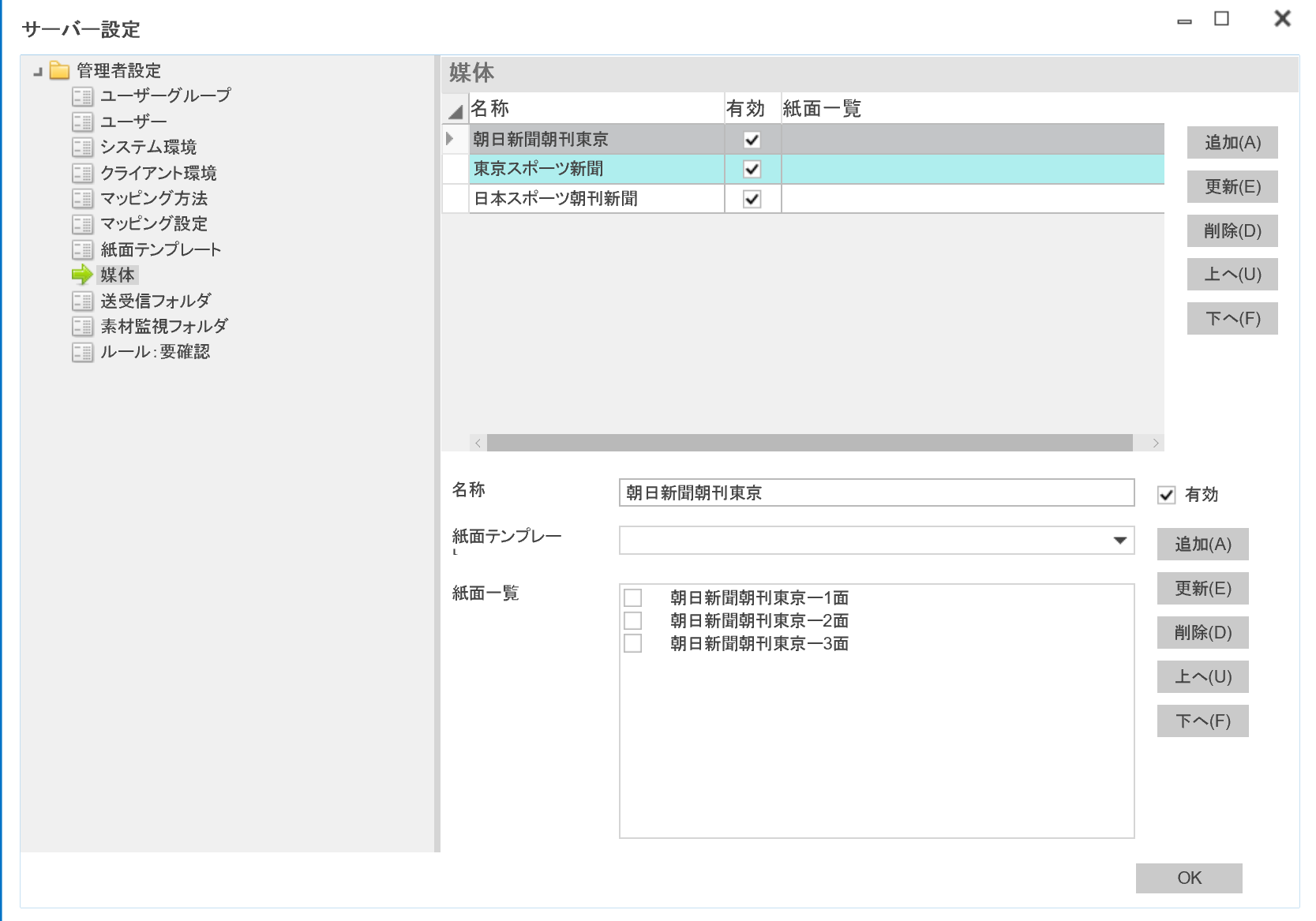Select the 朝日新聞朝刊東京 row name cell
The image size is (1316, 921).
(x=596, y=140)
